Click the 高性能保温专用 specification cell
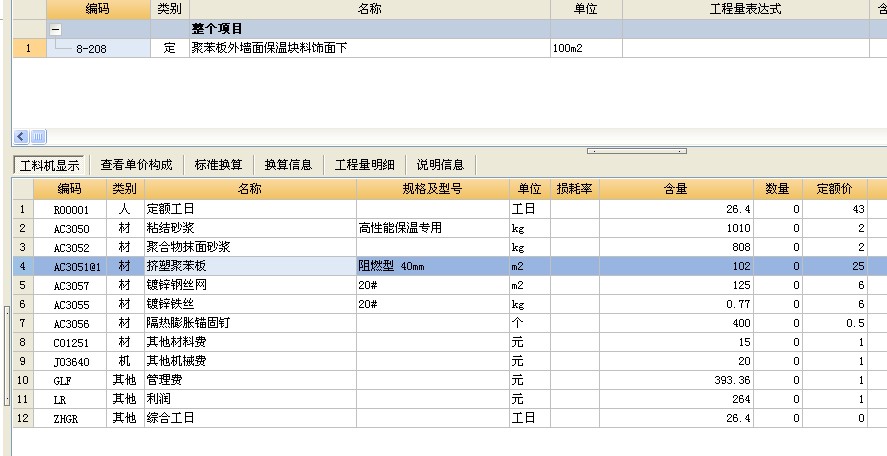 tap(432, 228)
